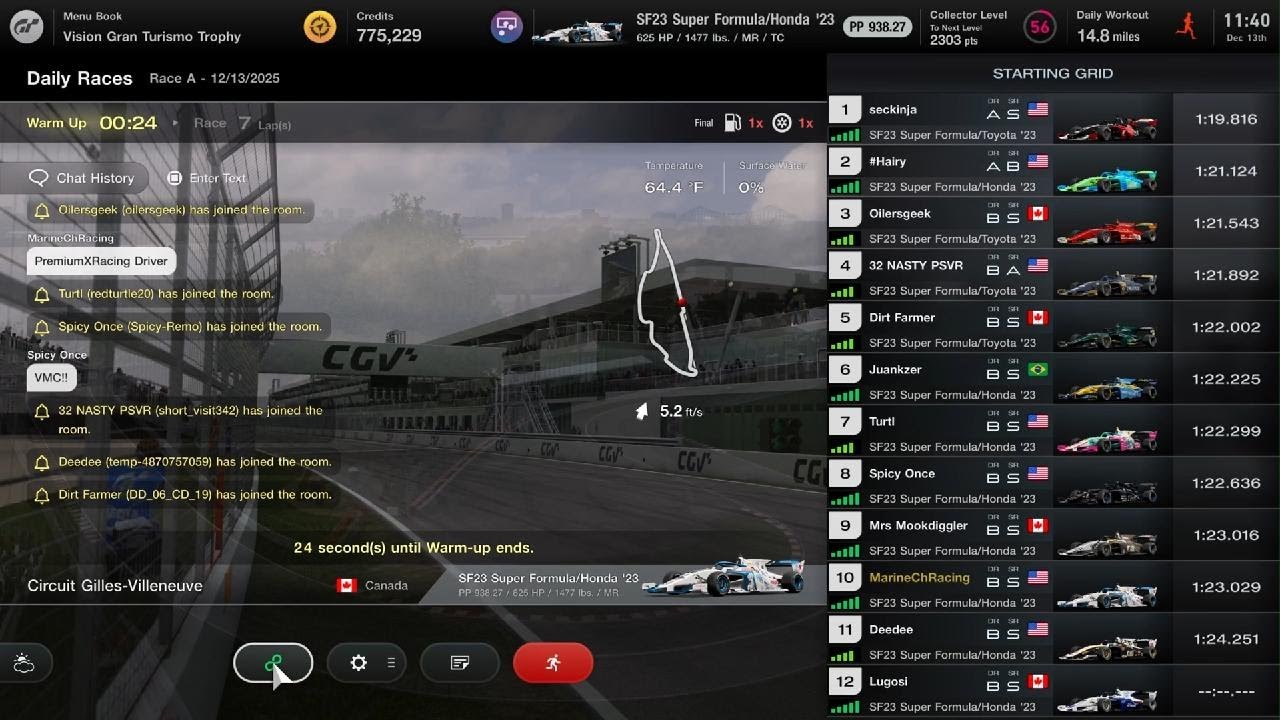Image resolution: width=1280 pixels, height=720 pixels.
Task: Select 32 NASTY PSVR grid row
Action: click(1053, 276)
